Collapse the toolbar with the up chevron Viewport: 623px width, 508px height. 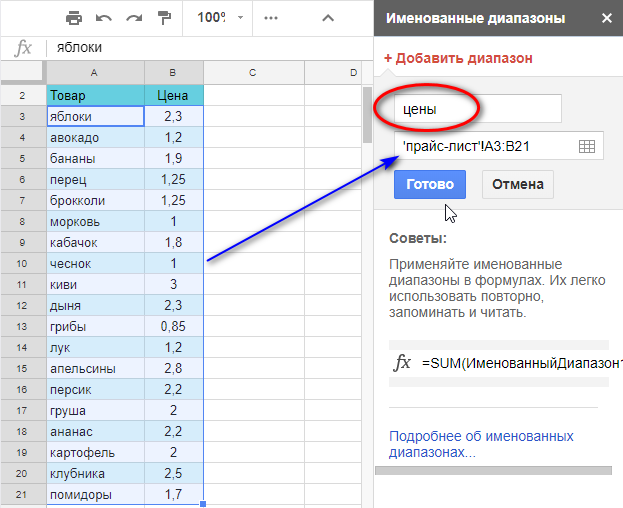[328, 18]
